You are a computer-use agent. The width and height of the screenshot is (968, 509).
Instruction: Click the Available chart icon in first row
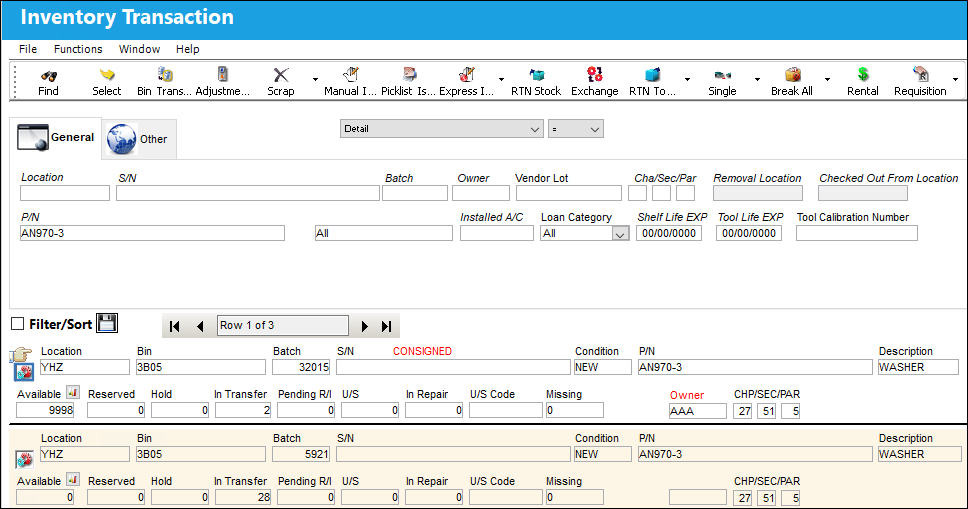point(73,392)
